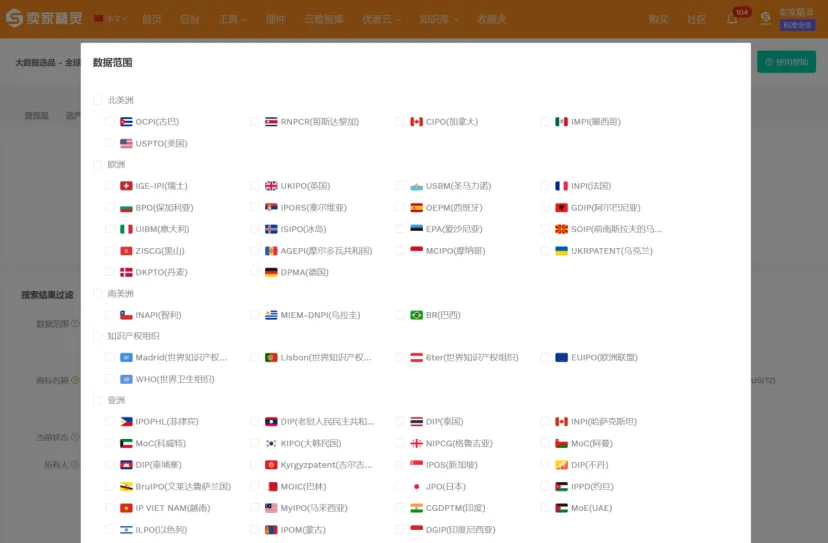This screenshot has height=543, width=828.
Task: Click the Iceland flag beside ISIPO
Action: click(x=271, y=229)
